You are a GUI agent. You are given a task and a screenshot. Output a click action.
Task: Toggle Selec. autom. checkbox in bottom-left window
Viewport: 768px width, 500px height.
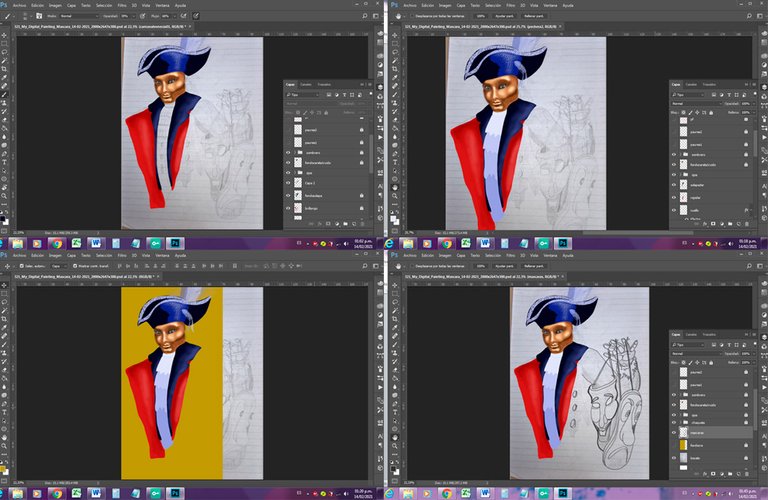pyautogui.click(x=22, y=266)
